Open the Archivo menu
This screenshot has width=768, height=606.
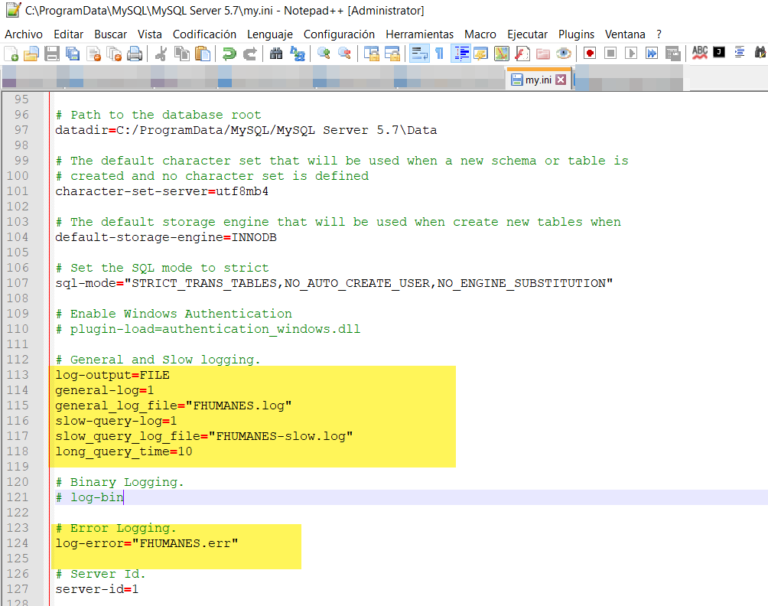tap(24, 34)
